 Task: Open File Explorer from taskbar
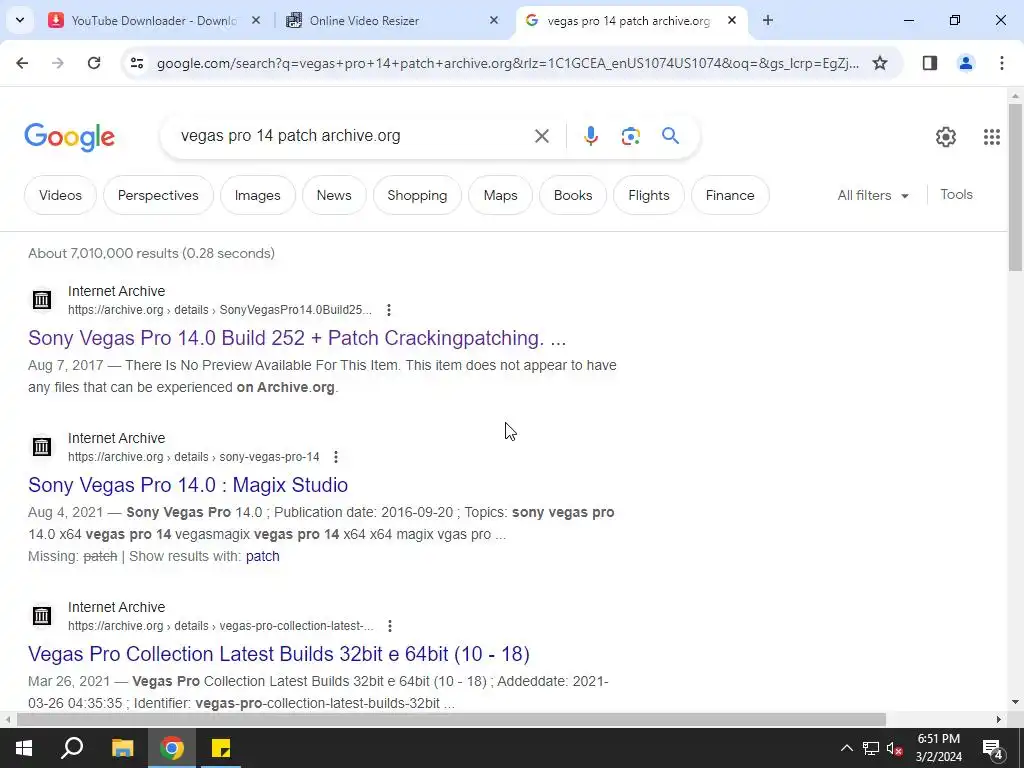122,748
